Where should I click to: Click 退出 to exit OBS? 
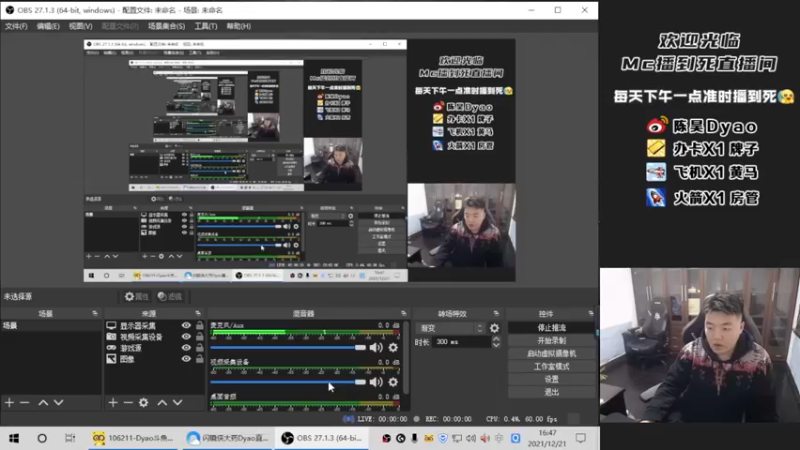[552, 392]
